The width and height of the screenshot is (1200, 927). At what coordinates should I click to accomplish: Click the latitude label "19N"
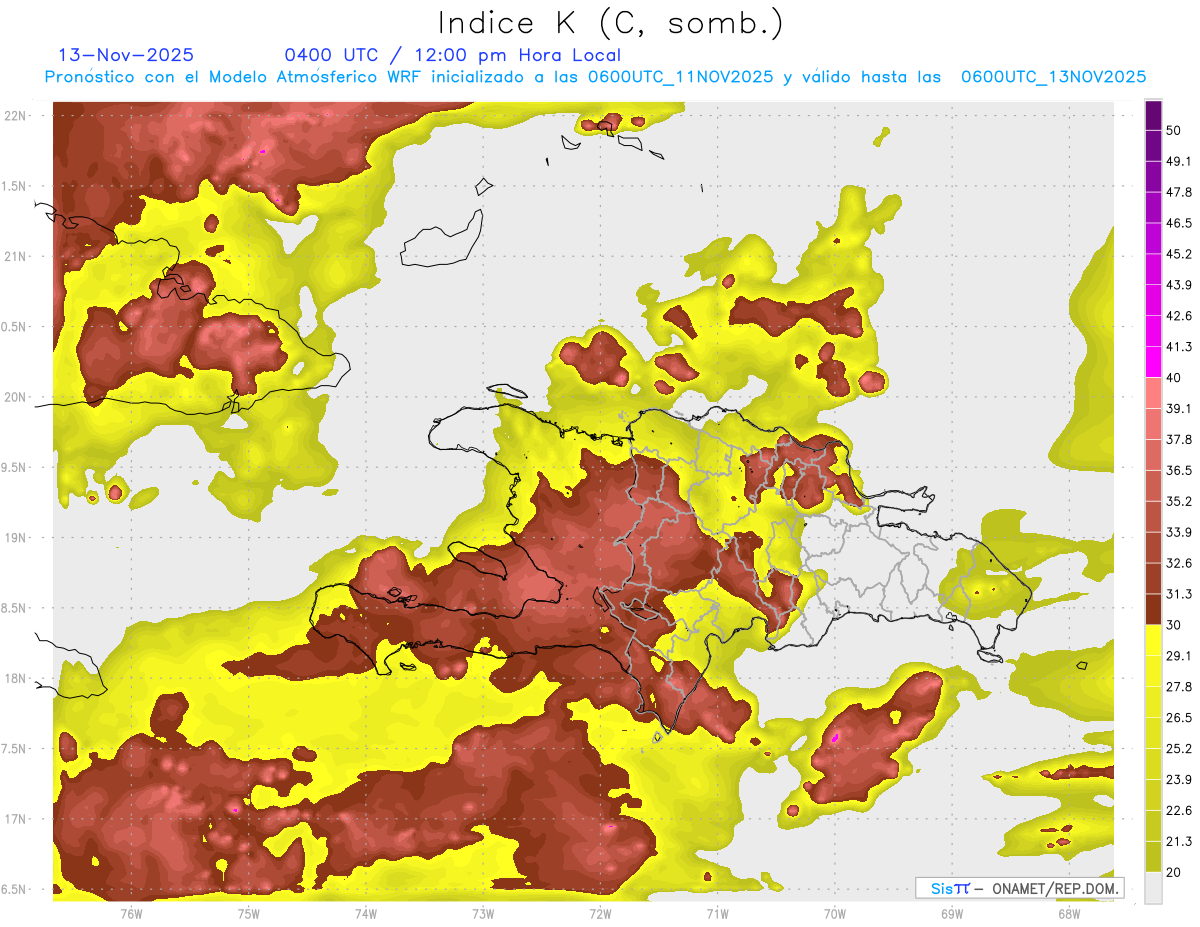[17, 538]
